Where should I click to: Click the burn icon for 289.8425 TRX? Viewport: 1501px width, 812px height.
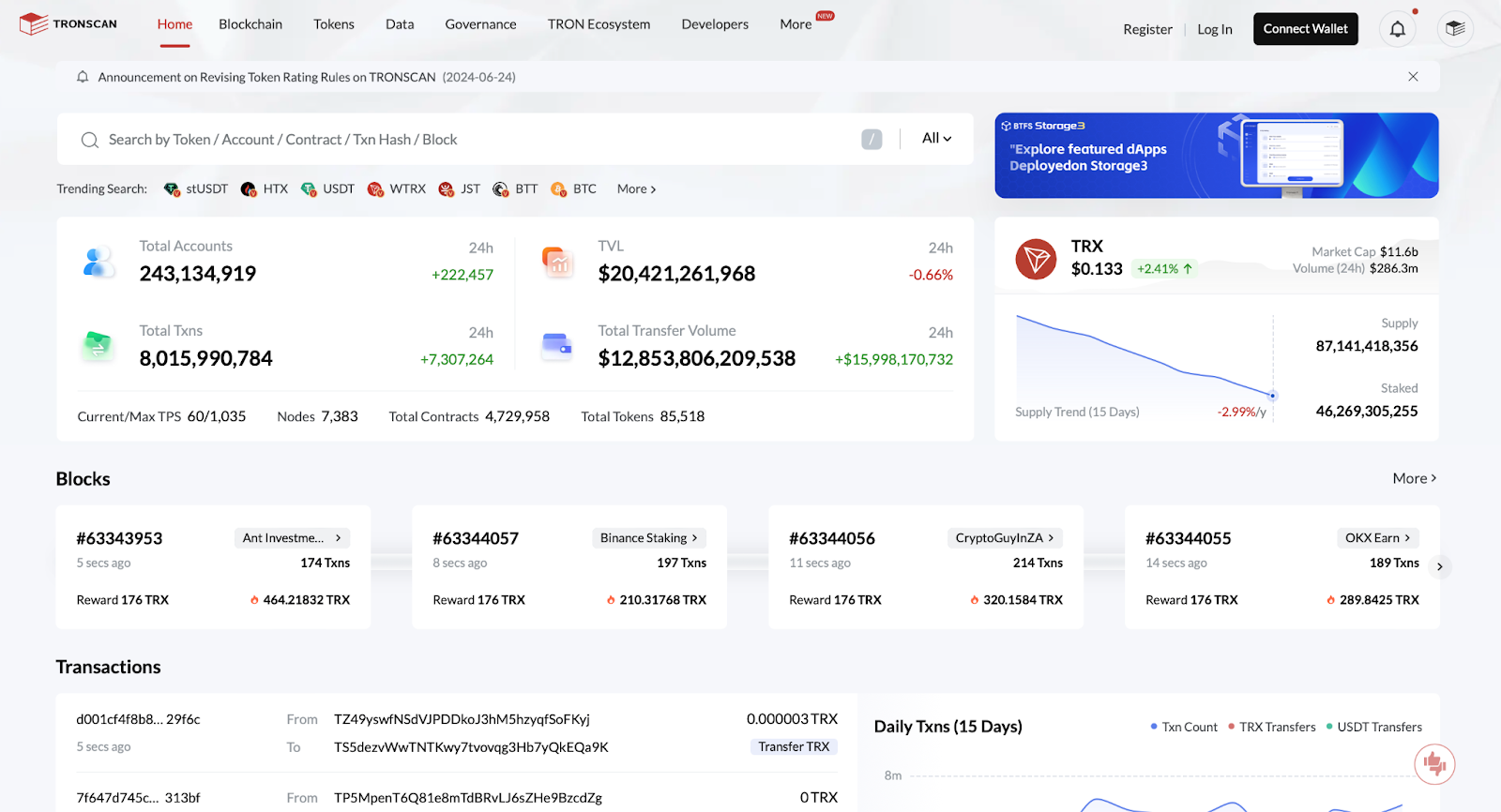click(1331, 600)
